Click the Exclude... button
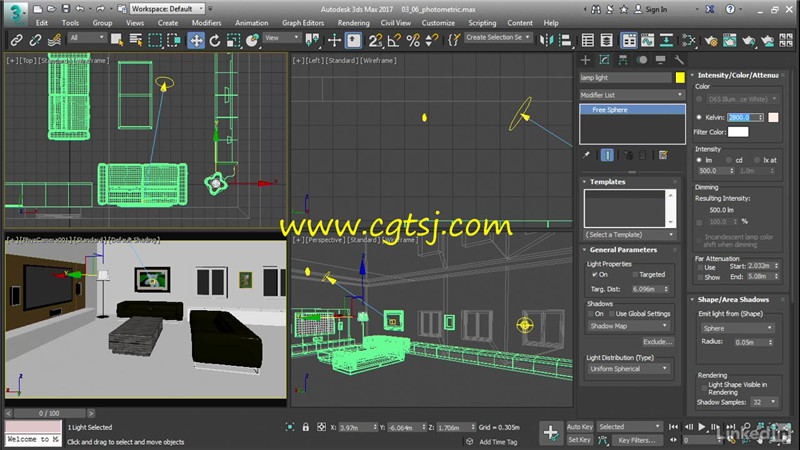 point(658,342)
